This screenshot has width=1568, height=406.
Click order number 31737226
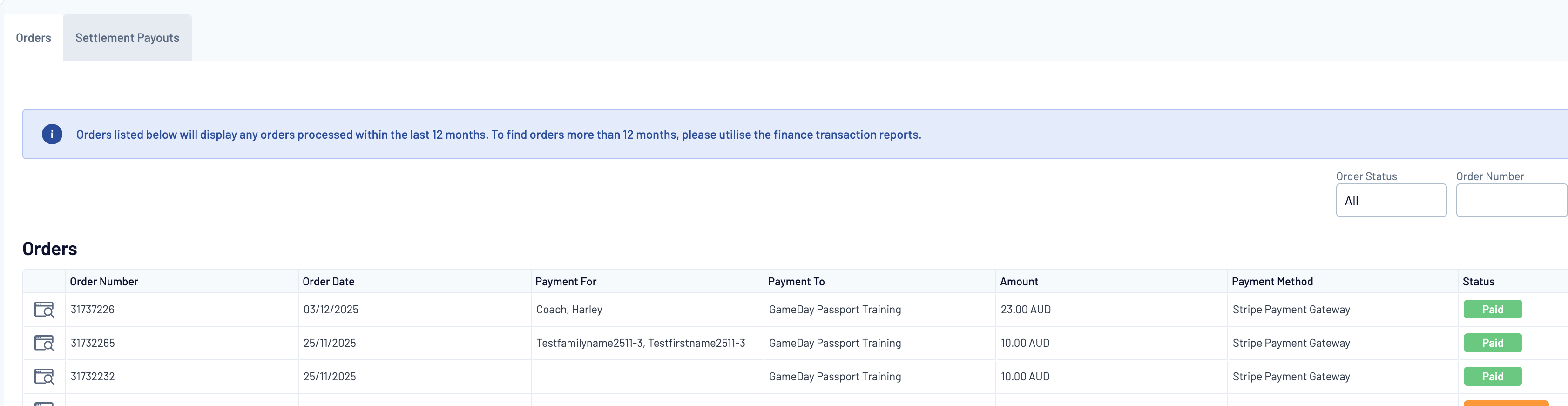93,310
